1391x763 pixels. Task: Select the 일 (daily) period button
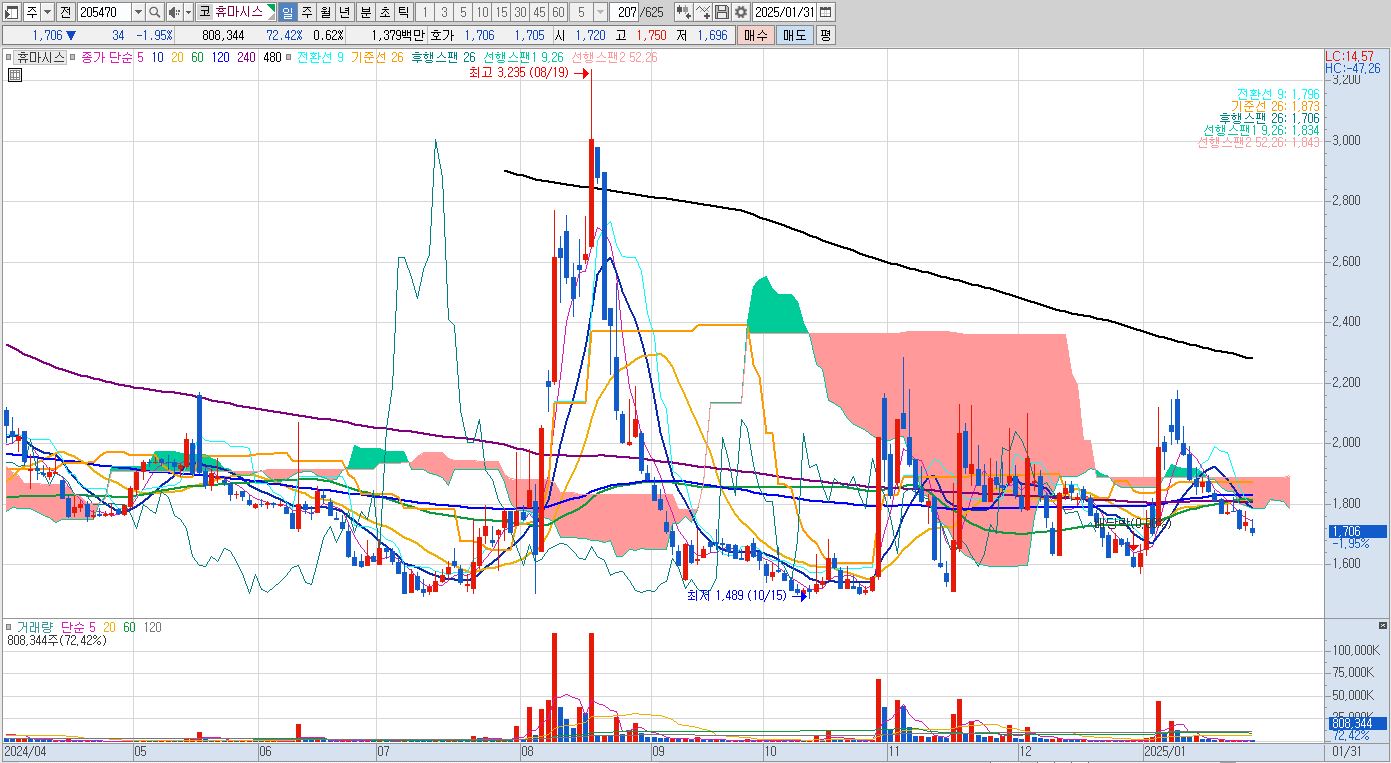tap(288, 12)
